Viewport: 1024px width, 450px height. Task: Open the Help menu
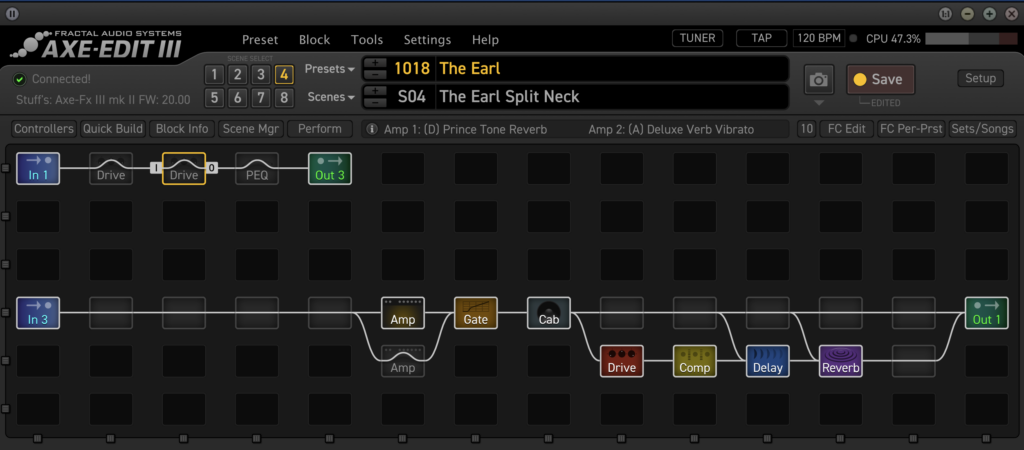point(485,40)
